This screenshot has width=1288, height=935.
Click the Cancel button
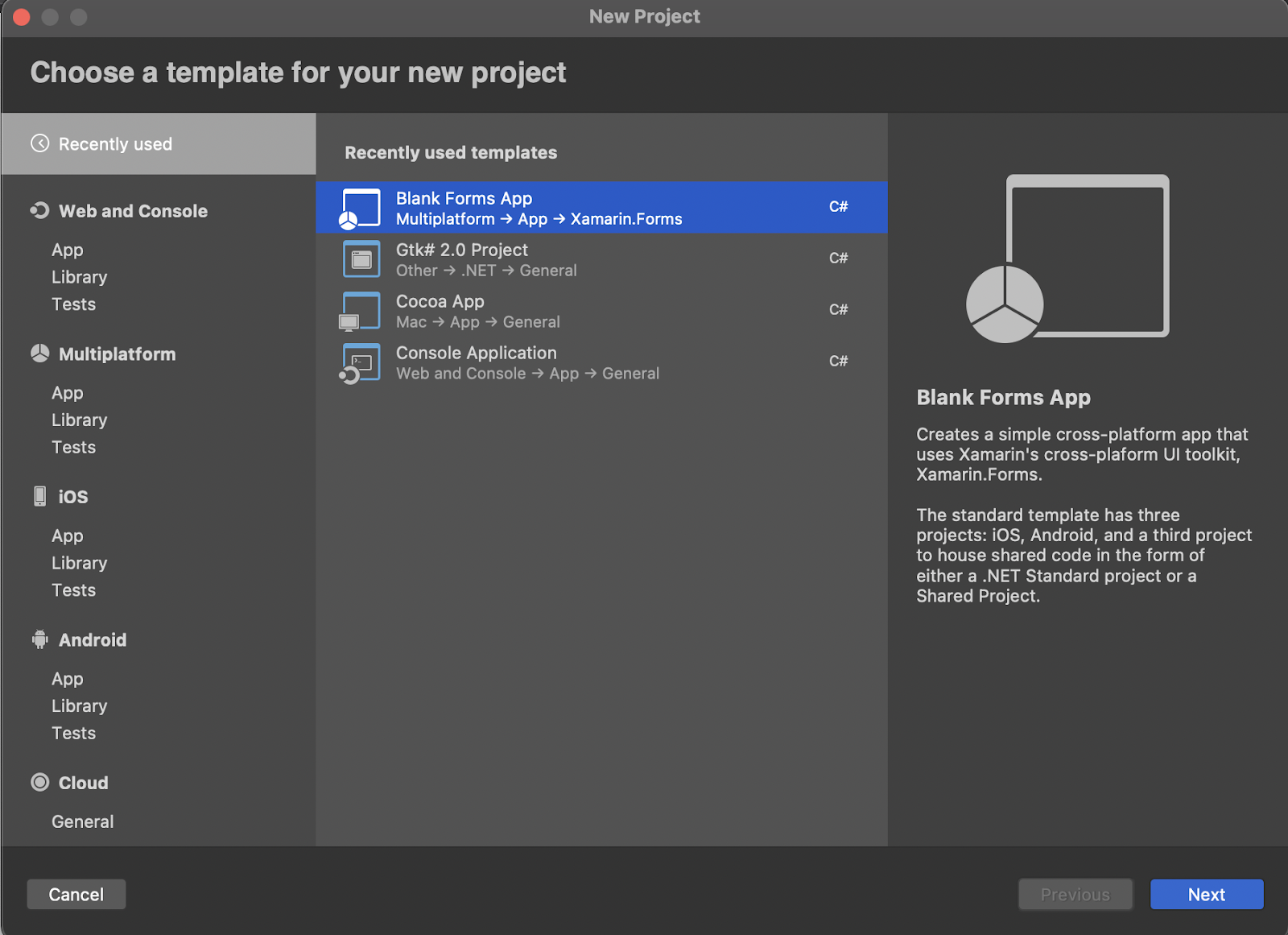(x=76, y=894)
